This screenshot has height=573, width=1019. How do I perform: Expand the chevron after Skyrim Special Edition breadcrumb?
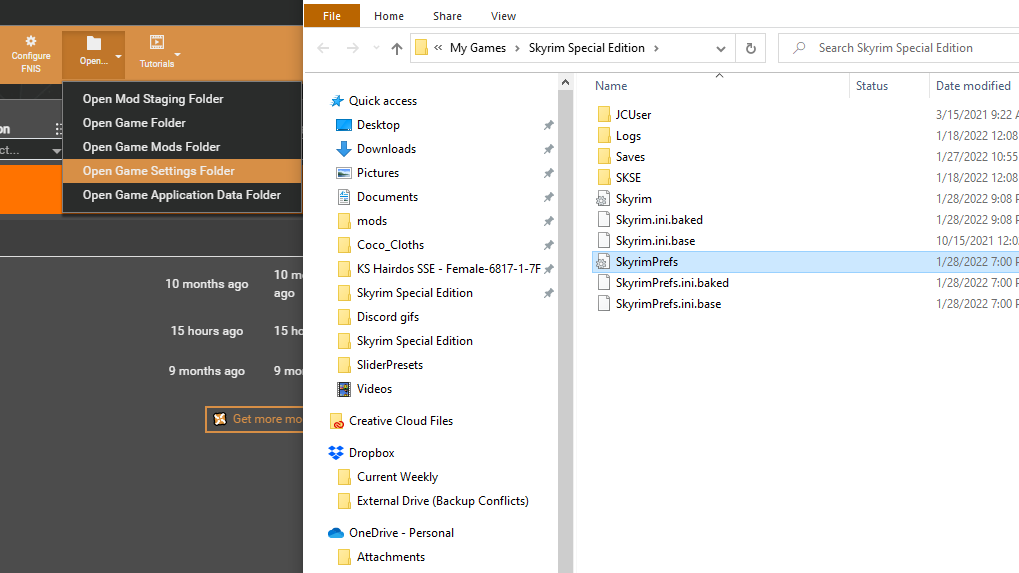[x=656, y=48]
